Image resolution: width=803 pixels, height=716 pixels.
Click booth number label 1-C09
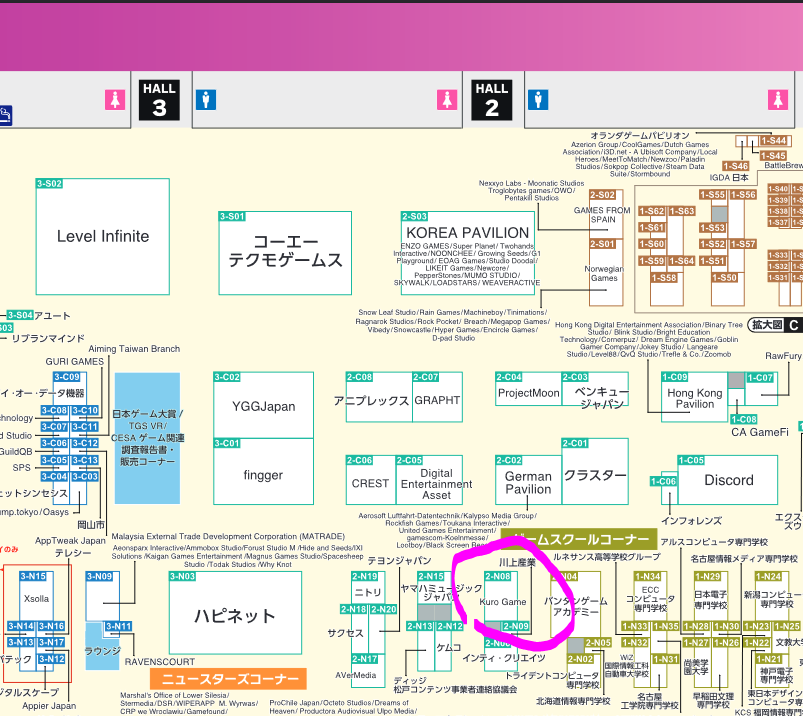point(675,377)
